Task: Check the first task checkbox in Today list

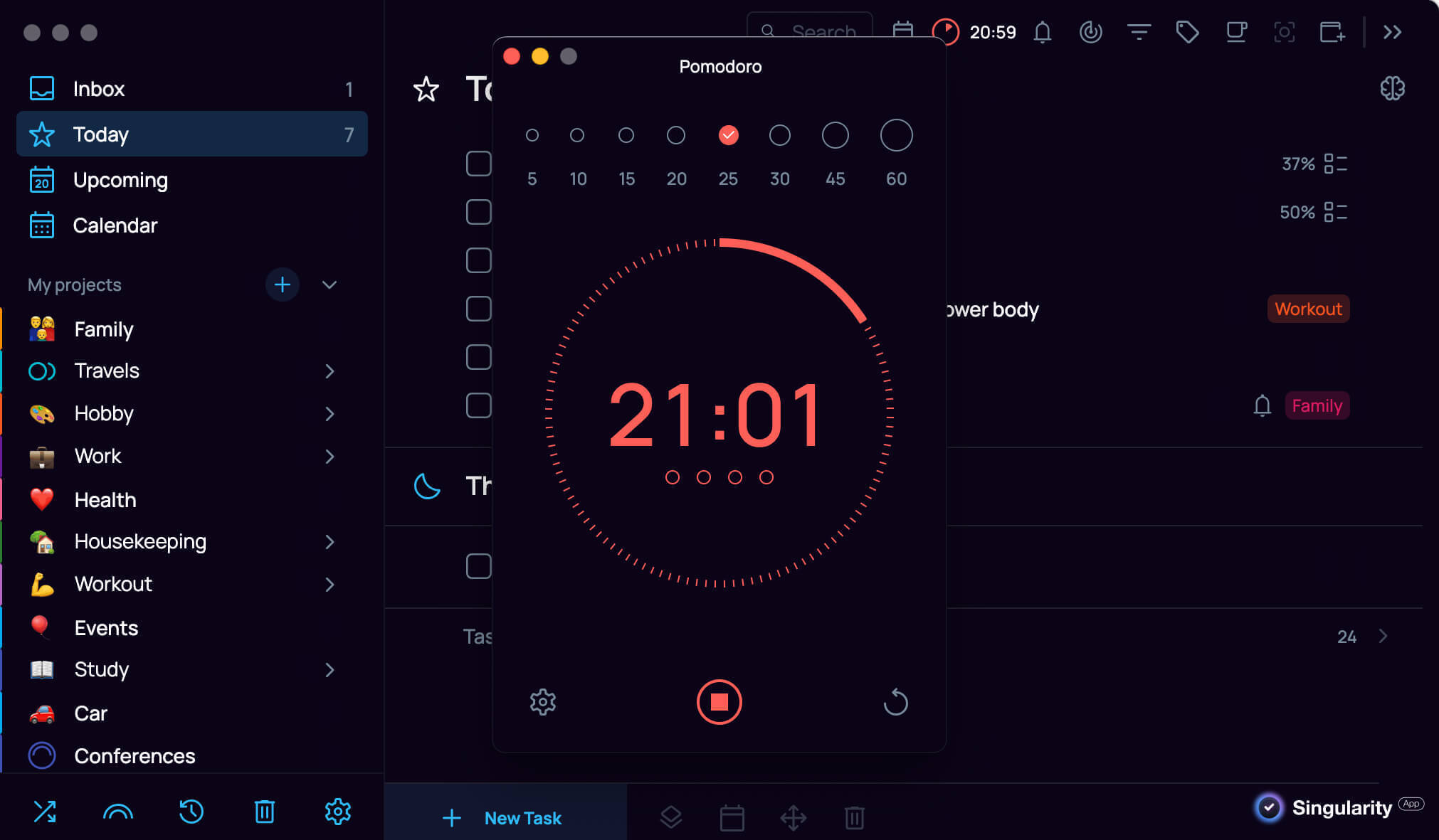Action: tap(478, 164)
